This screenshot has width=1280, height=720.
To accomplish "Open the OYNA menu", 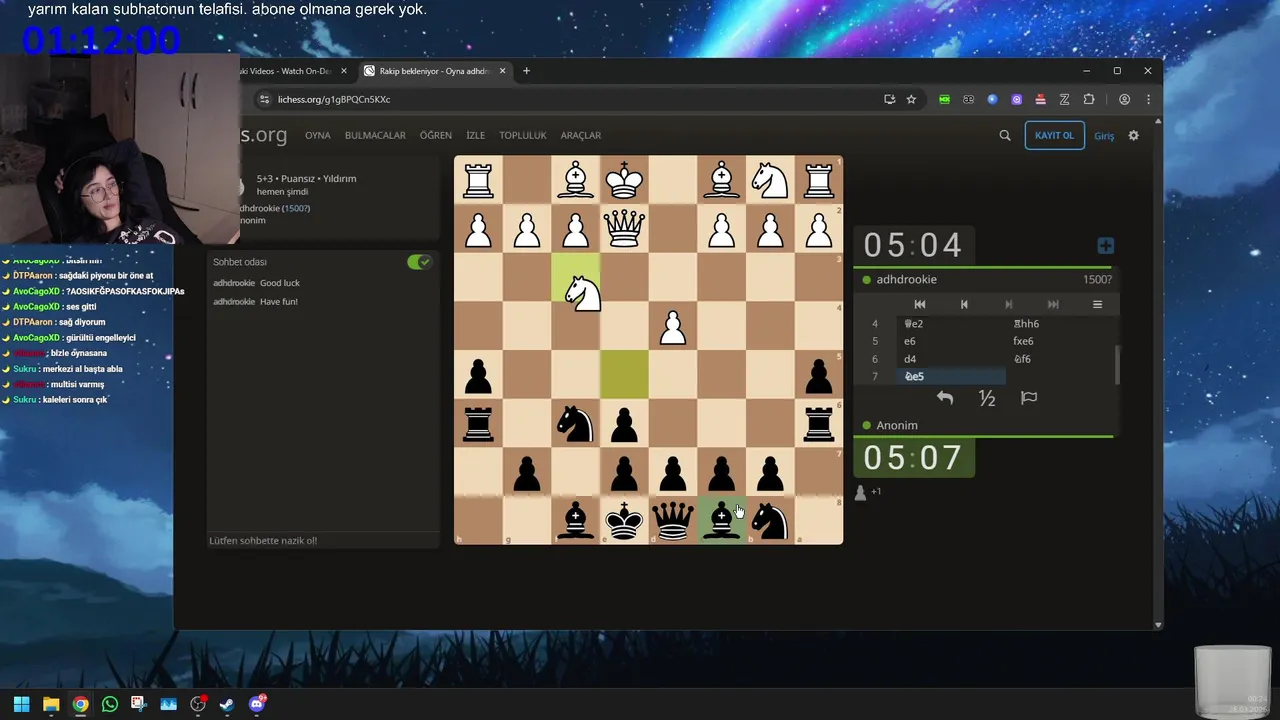I will [x=318, y=135].
